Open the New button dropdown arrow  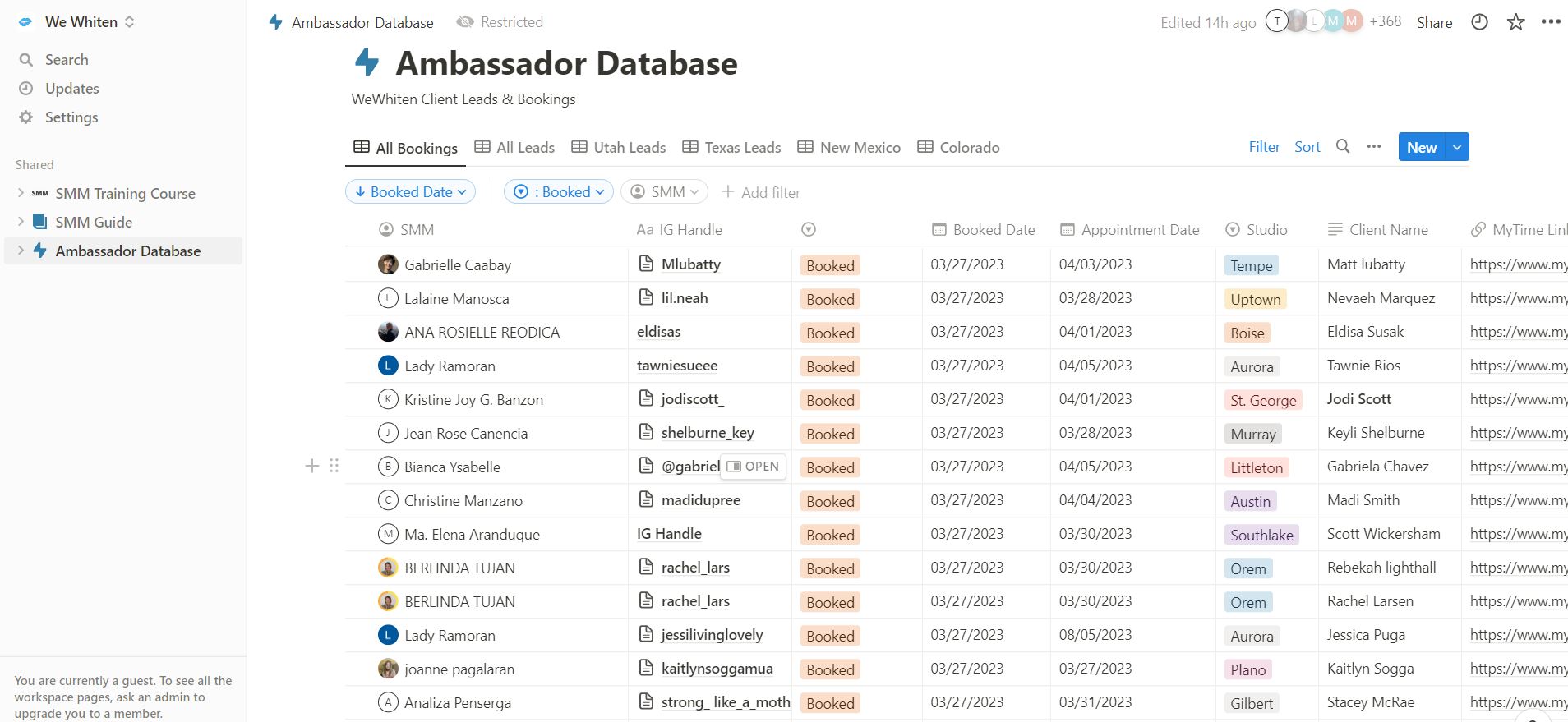click(x=1457, y=147)
